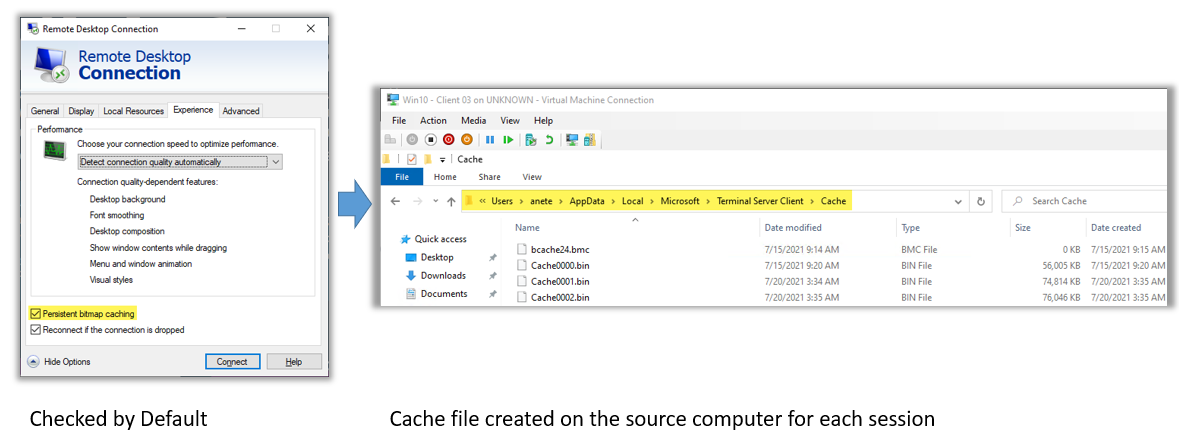Click the forward arrow in Explorer navigation
Screen dimensions: 1179x443
coord(417,202)
